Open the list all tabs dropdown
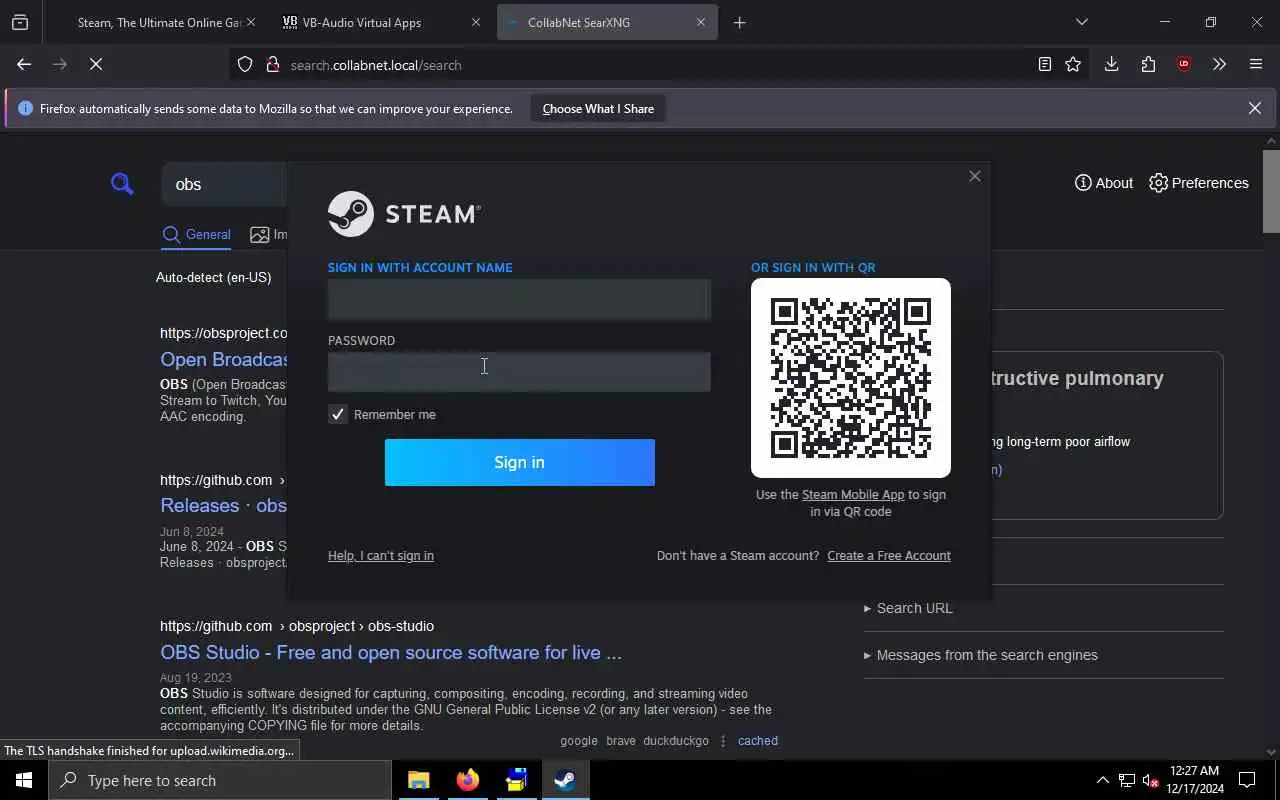The image size is (1280, 800). tap(1081, 22)
